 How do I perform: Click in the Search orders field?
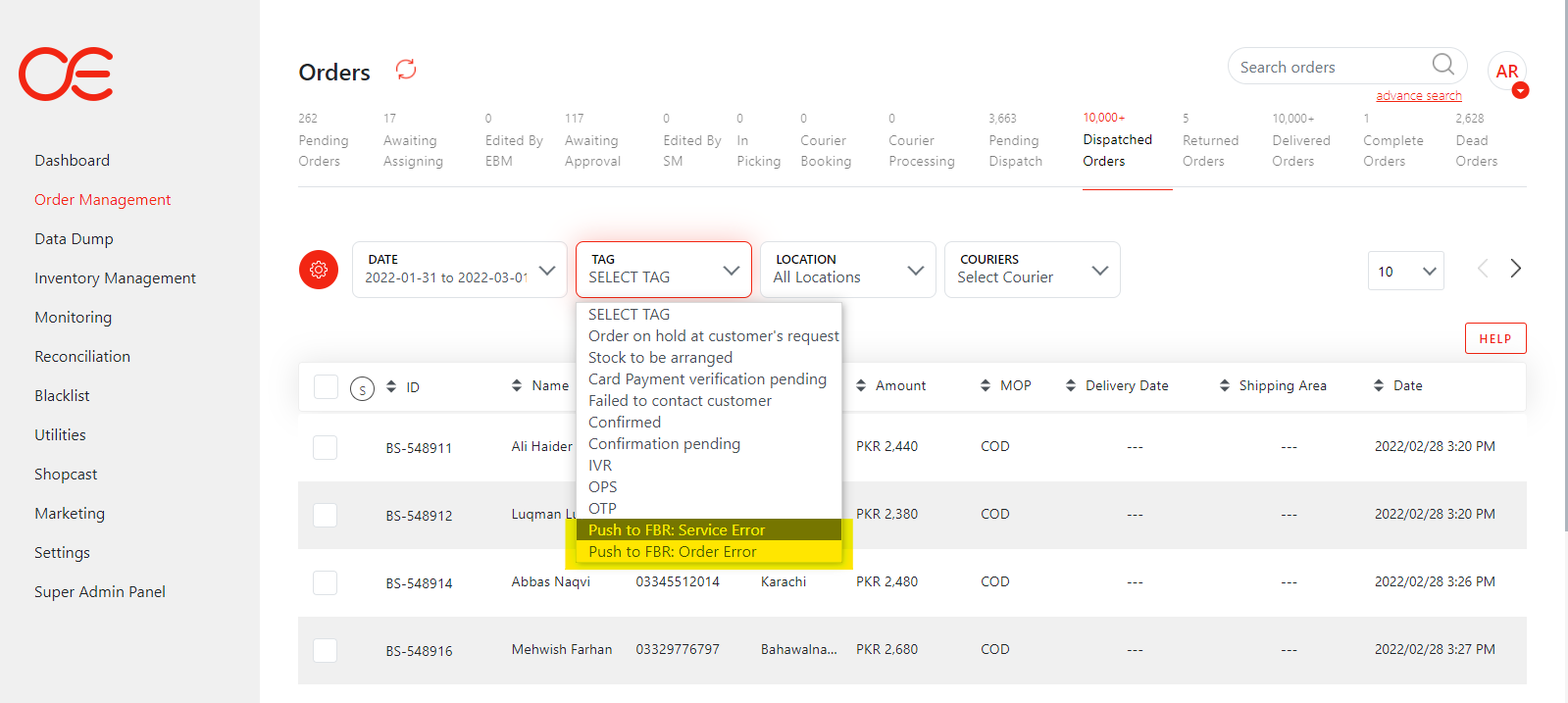point(1329,68)
